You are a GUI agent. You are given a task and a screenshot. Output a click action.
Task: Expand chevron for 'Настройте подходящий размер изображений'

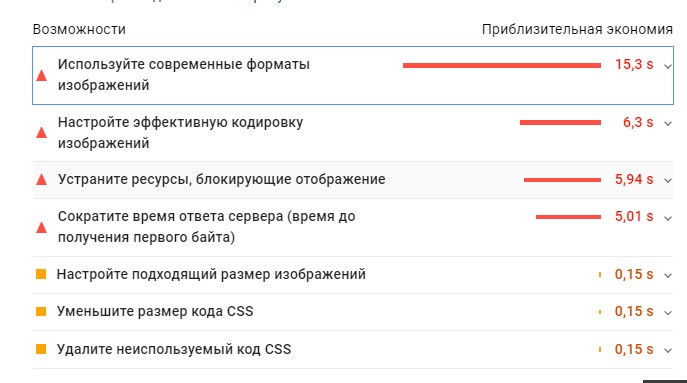(x=668, y=276)
